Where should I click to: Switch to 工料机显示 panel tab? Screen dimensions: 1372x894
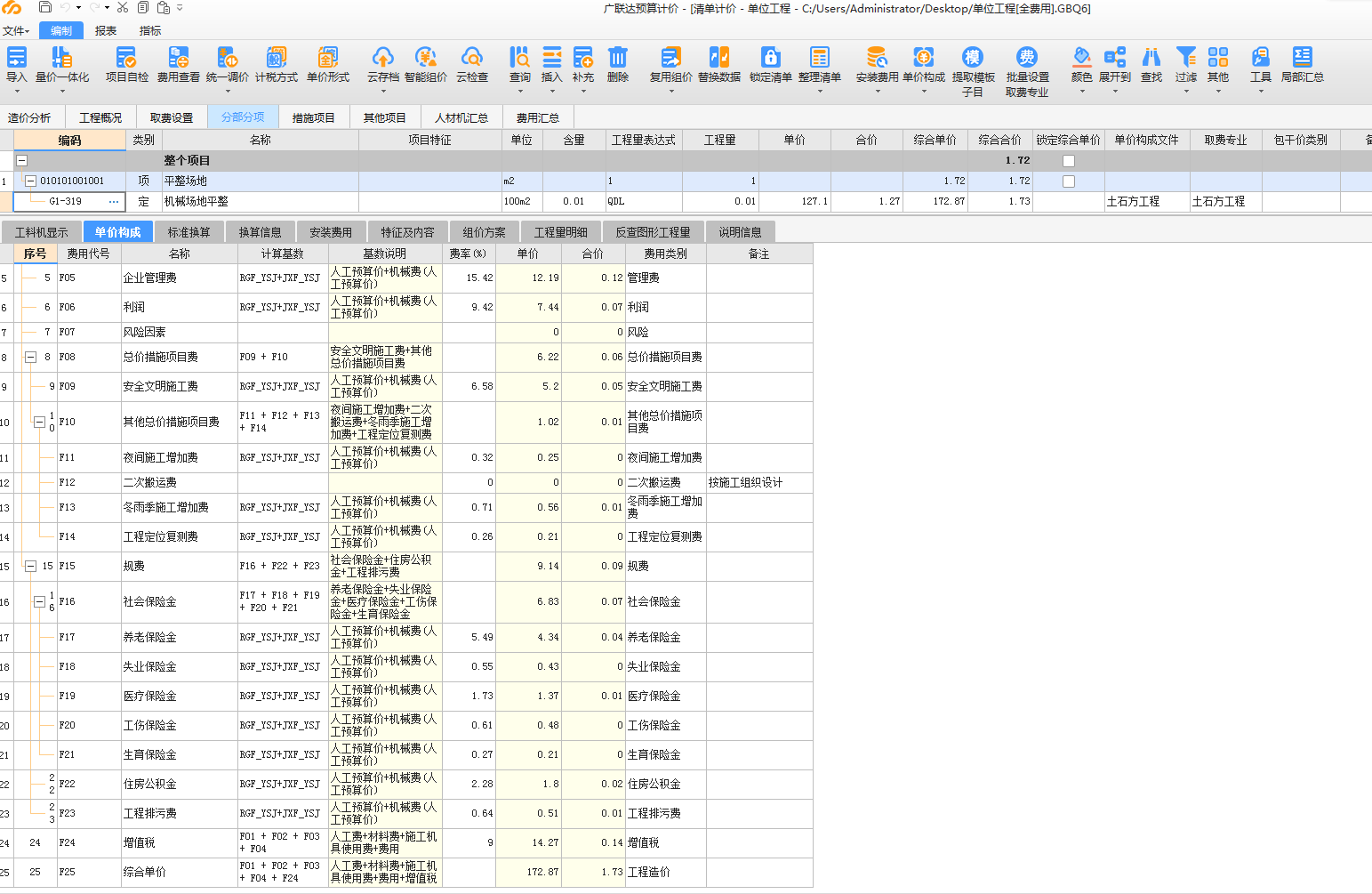click(42, 232)
